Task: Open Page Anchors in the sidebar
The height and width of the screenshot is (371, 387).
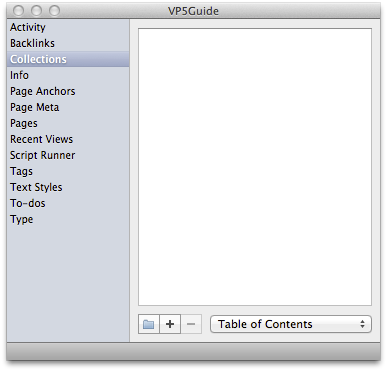Action: pos(68,91)
